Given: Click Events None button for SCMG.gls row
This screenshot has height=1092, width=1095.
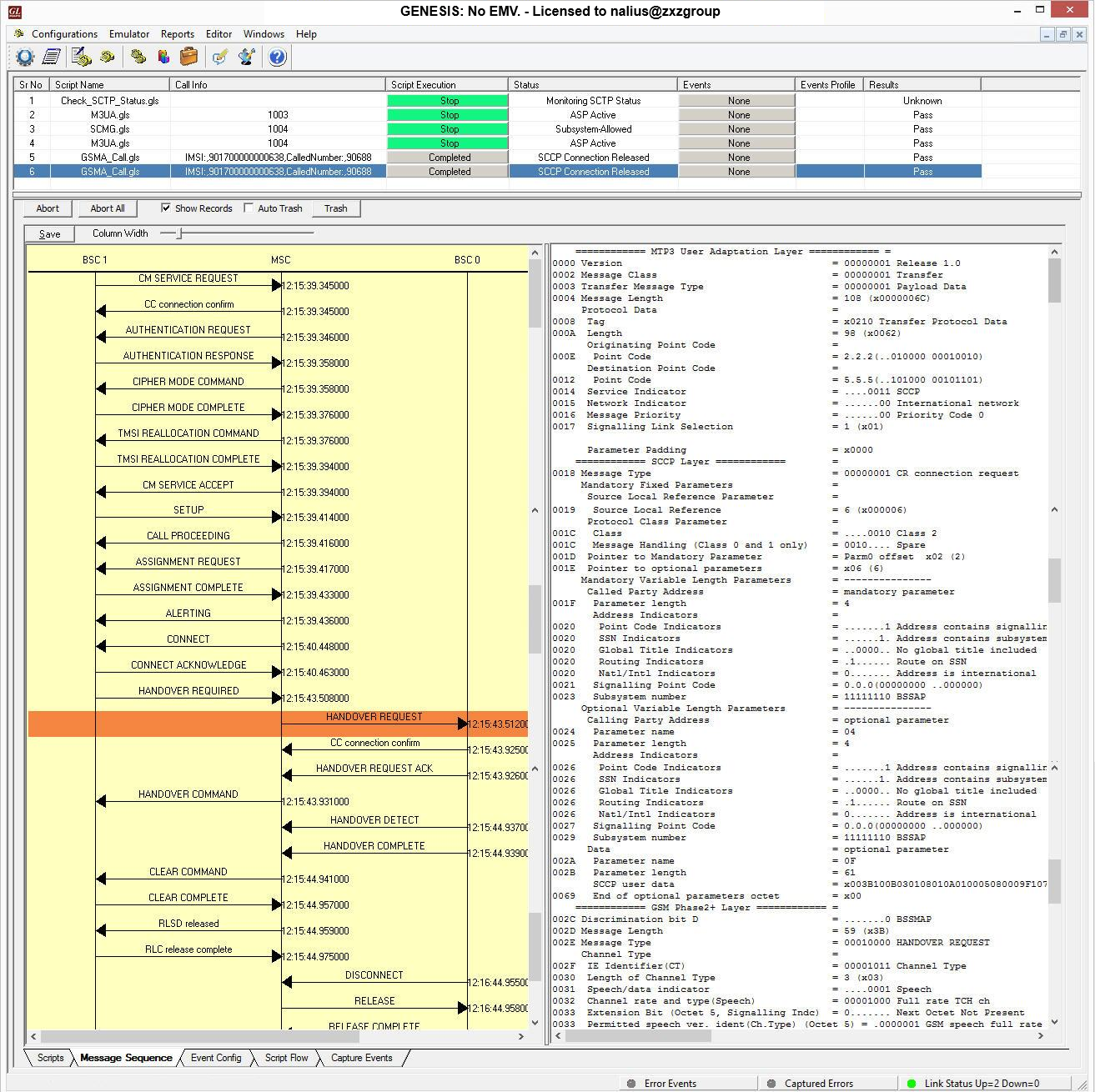Looking at the screenshot, I should [737, 129].
